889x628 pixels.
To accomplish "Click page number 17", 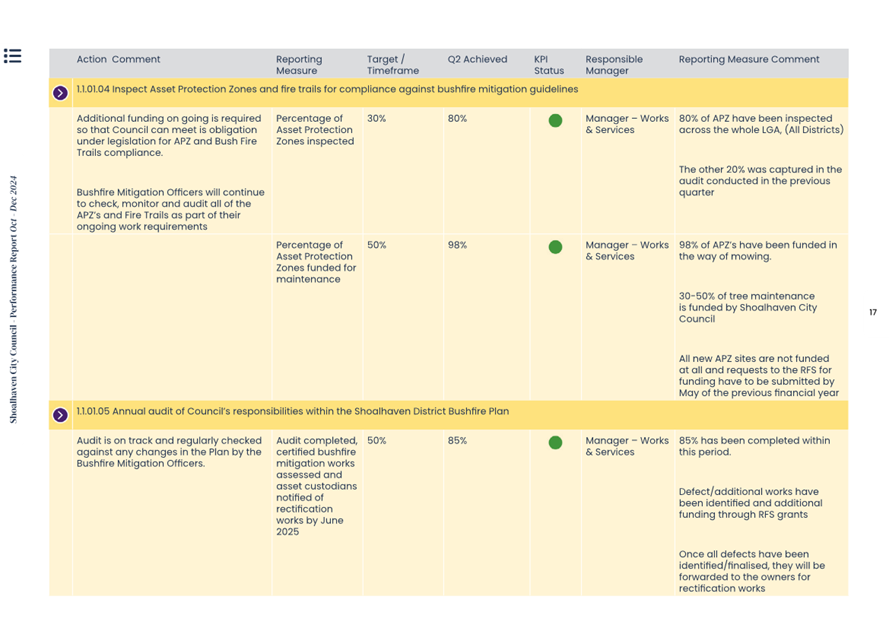I will click(872, 313).
